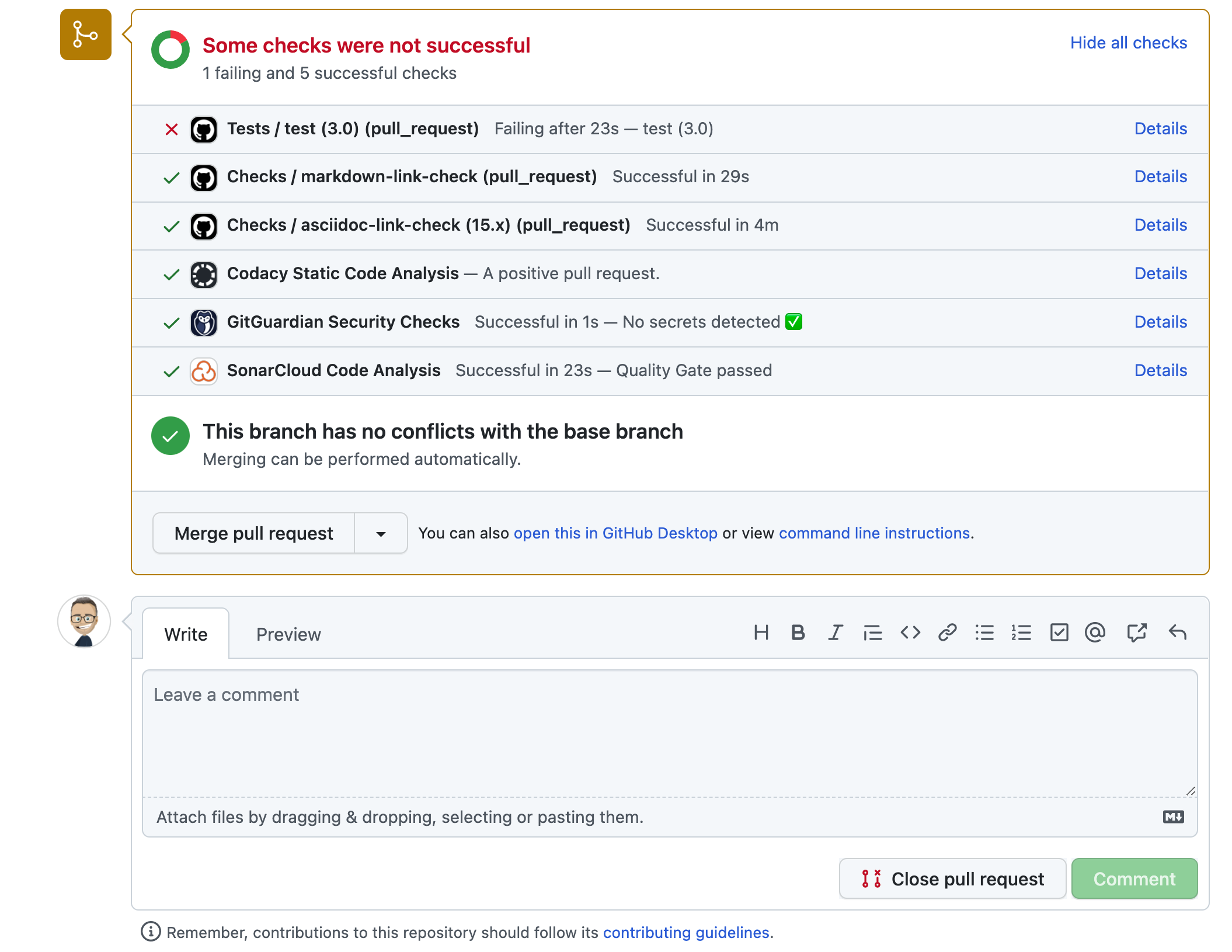Click the SonarCloud Code Analysis icon
The image size is (1232, 952).
click(x=203, y=371)
